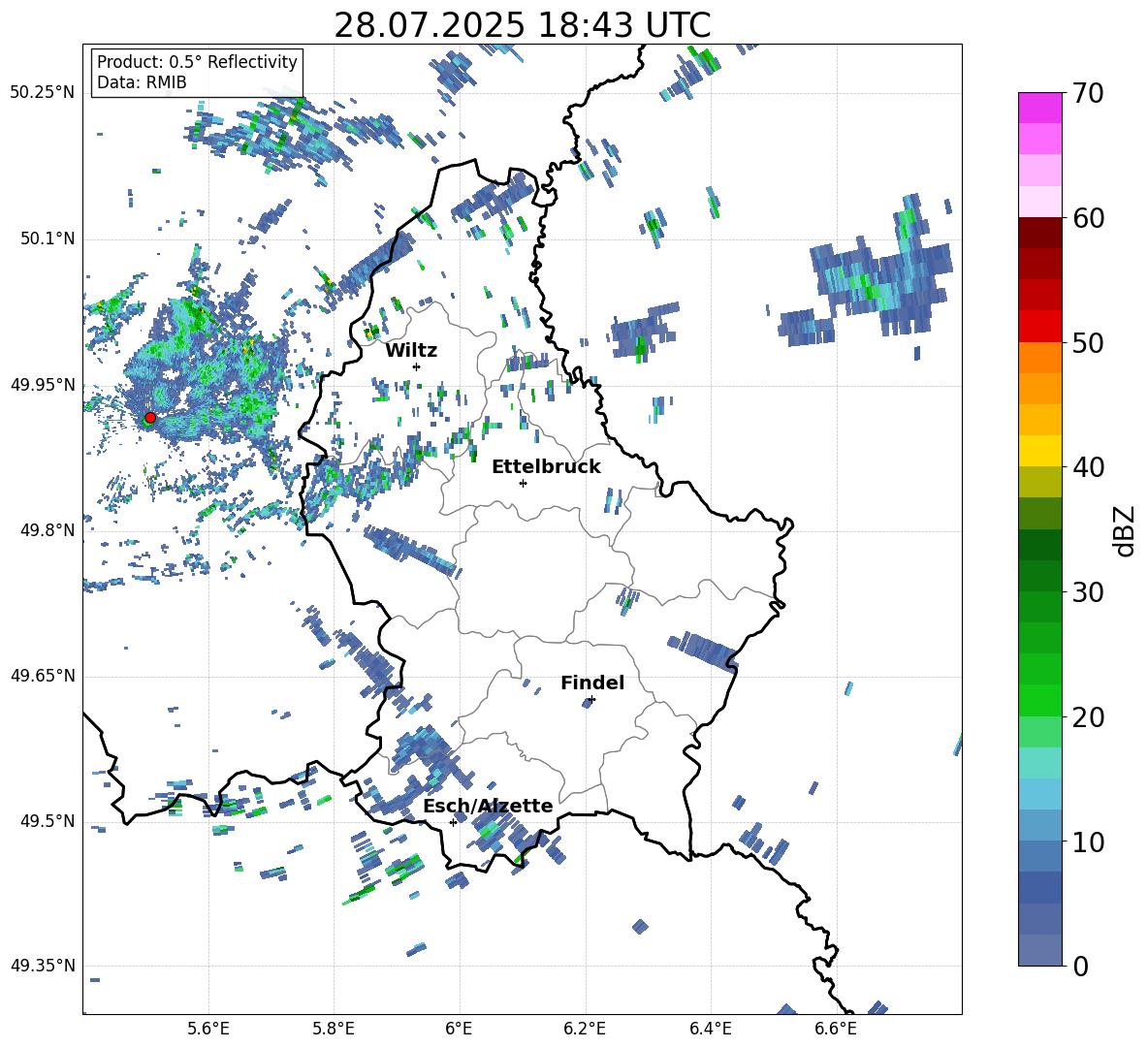The image size is (1148, 1048).
Task: Click the 60 value on the colorbar
Action: click(x=1088, y=218)
